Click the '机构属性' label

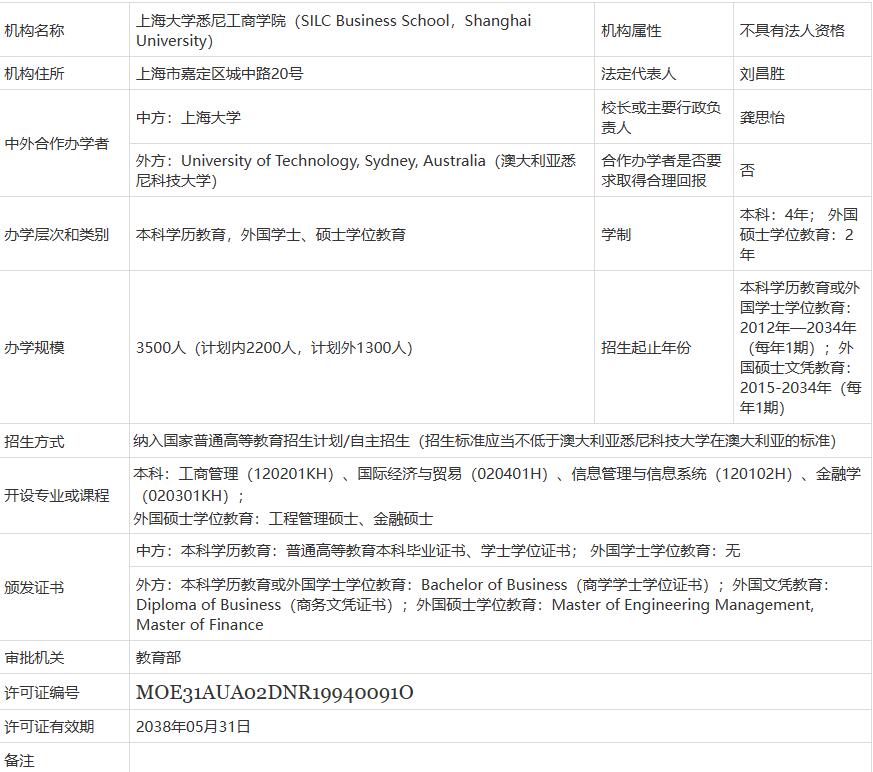coord(631,30)
